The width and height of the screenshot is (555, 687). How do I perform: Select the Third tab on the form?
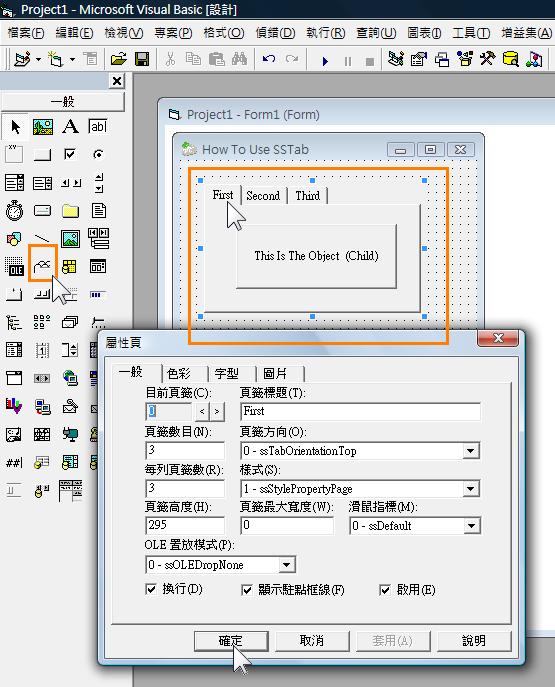pyautogui.click(x=308, y=196)
